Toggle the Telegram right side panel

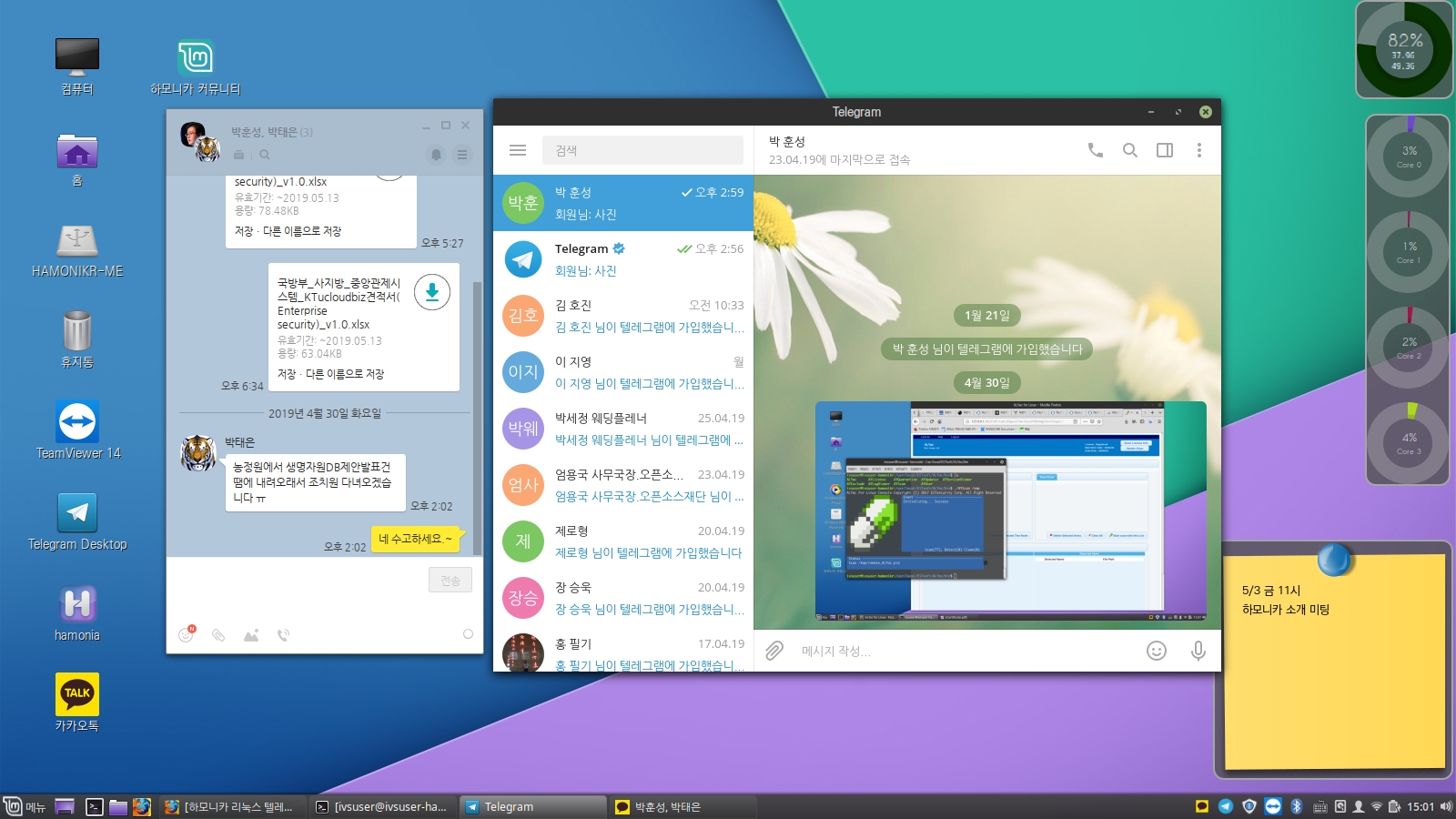(x=1165, y=150)
